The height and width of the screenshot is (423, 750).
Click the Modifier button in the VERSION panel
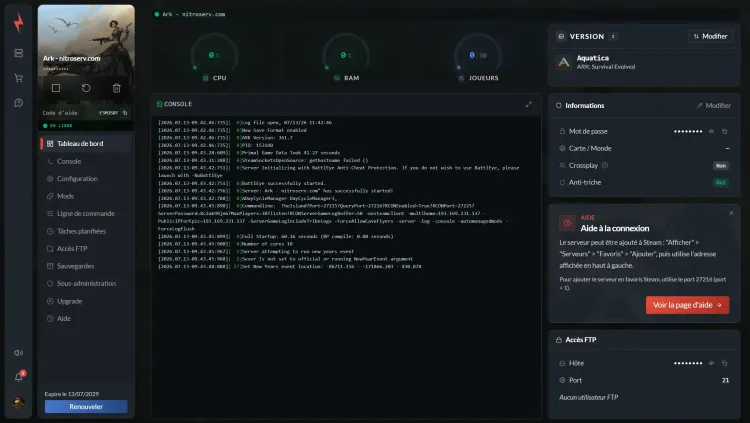click(710, 36)
